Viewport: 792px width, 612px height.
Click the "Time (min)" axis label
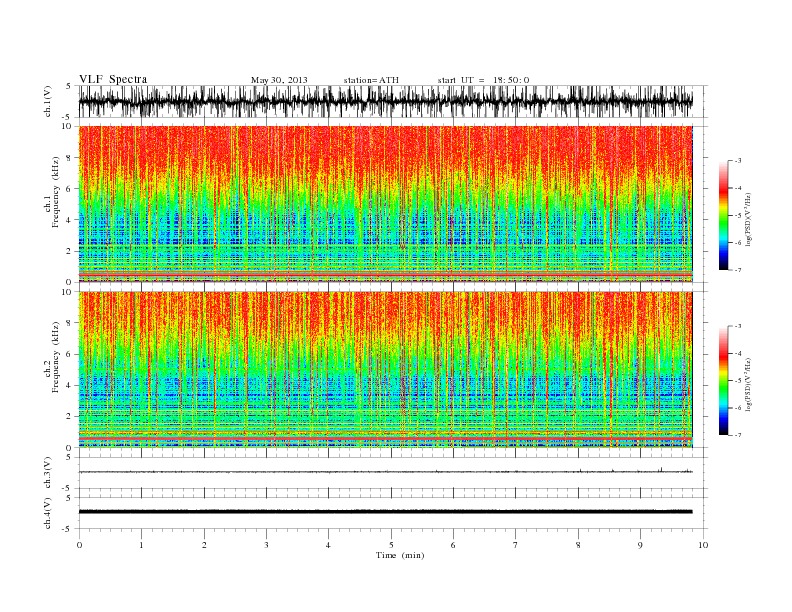point(400,555)
